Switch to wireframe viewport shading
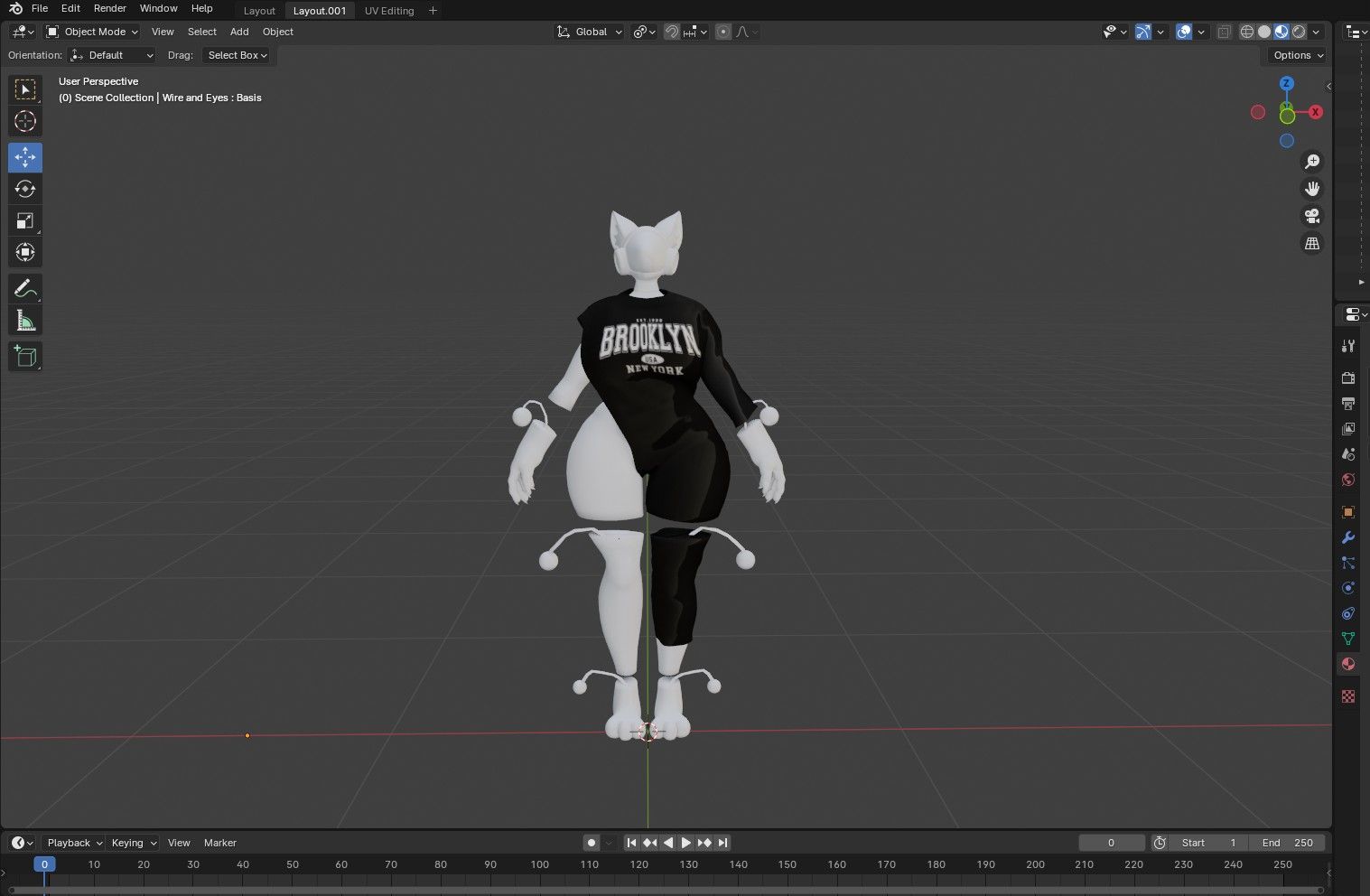The height and width of the screenshot is (896, 1370). [1247, 32]
